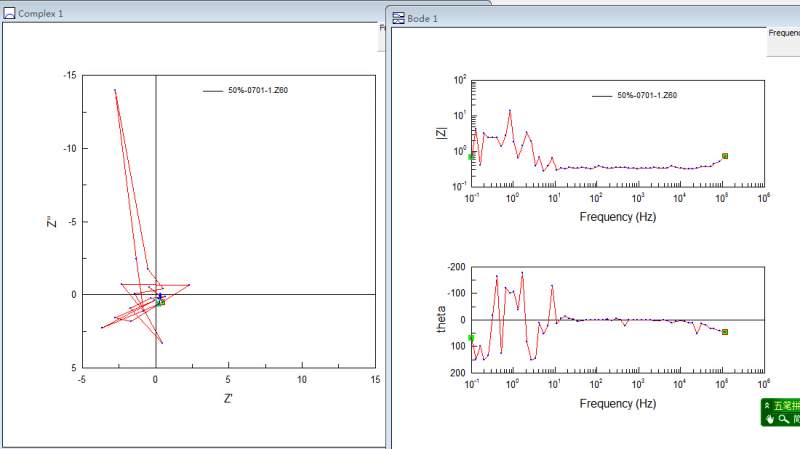Click the Bode 1 window icon
The width and height of the screenshot is (800, 449).
pos(398,18)
